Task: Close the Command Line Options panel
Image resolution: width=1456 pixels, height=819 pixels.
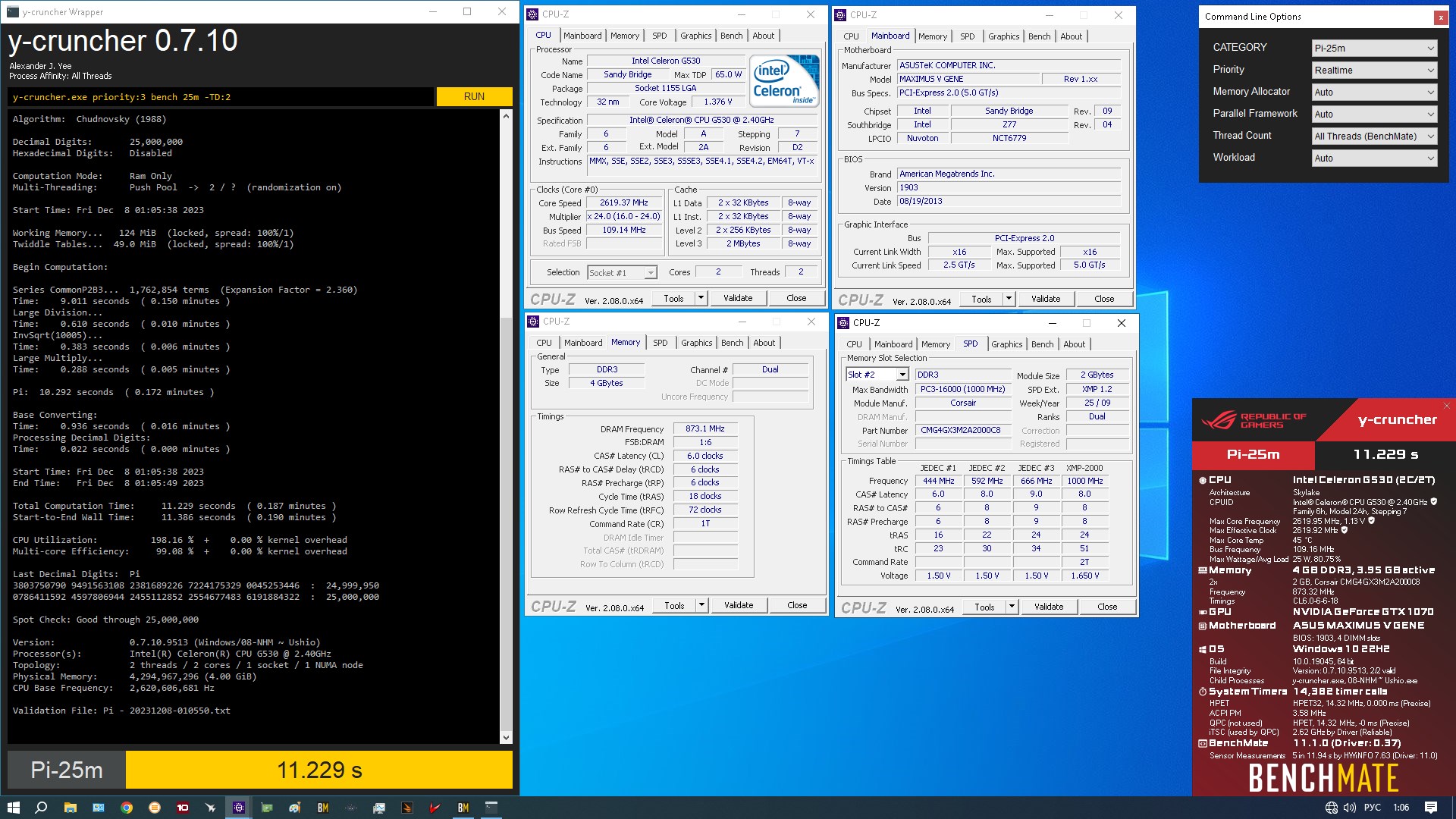Action: click(x=1440, y=17)
